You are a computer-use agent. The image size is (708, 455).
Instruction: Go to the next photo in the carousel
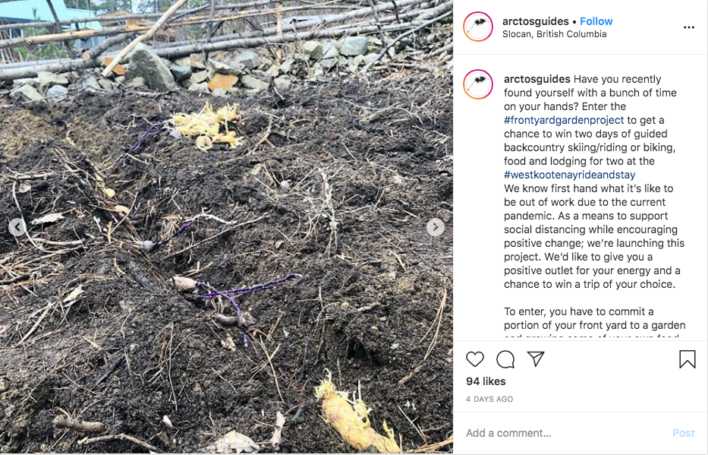(x=435, y=227)
